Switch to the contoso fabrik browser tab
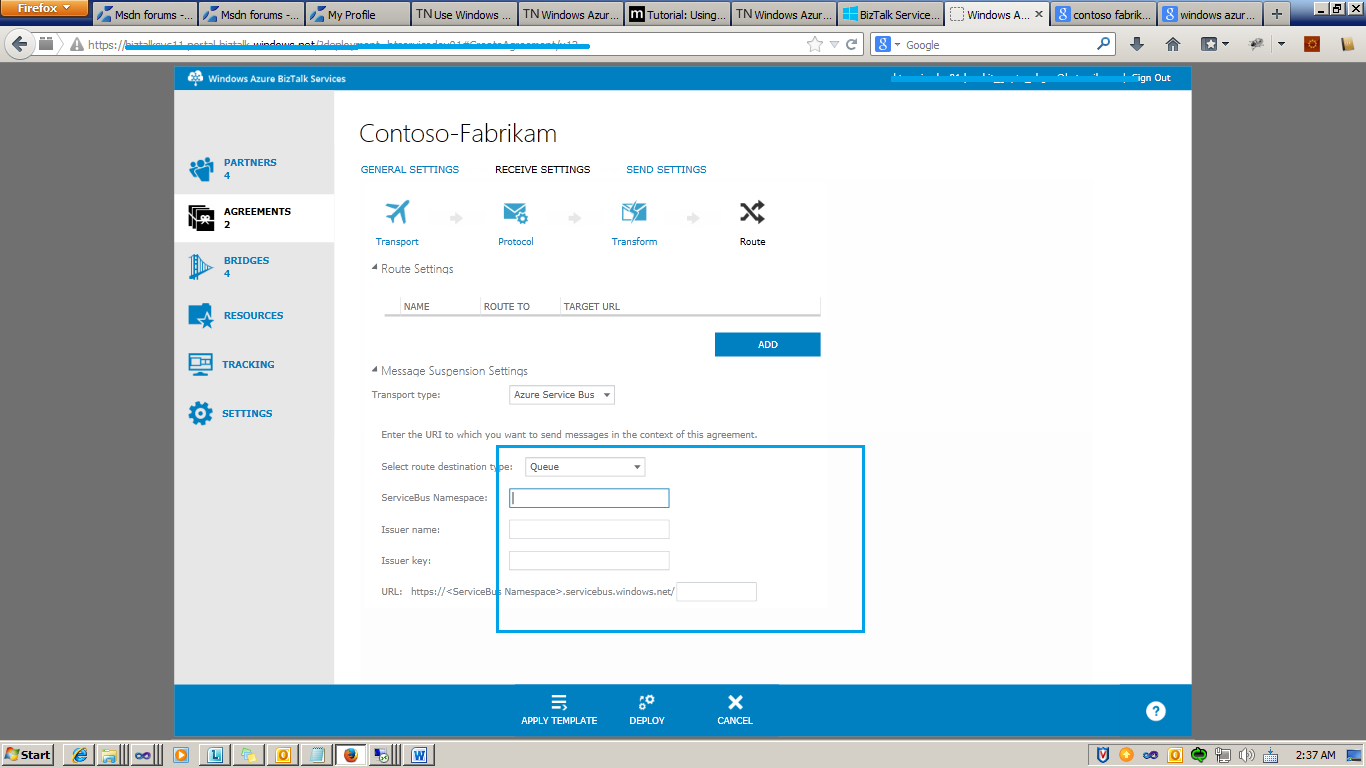The height and width of the screenshot is (768, 1366). click(x=1104, y=15)
